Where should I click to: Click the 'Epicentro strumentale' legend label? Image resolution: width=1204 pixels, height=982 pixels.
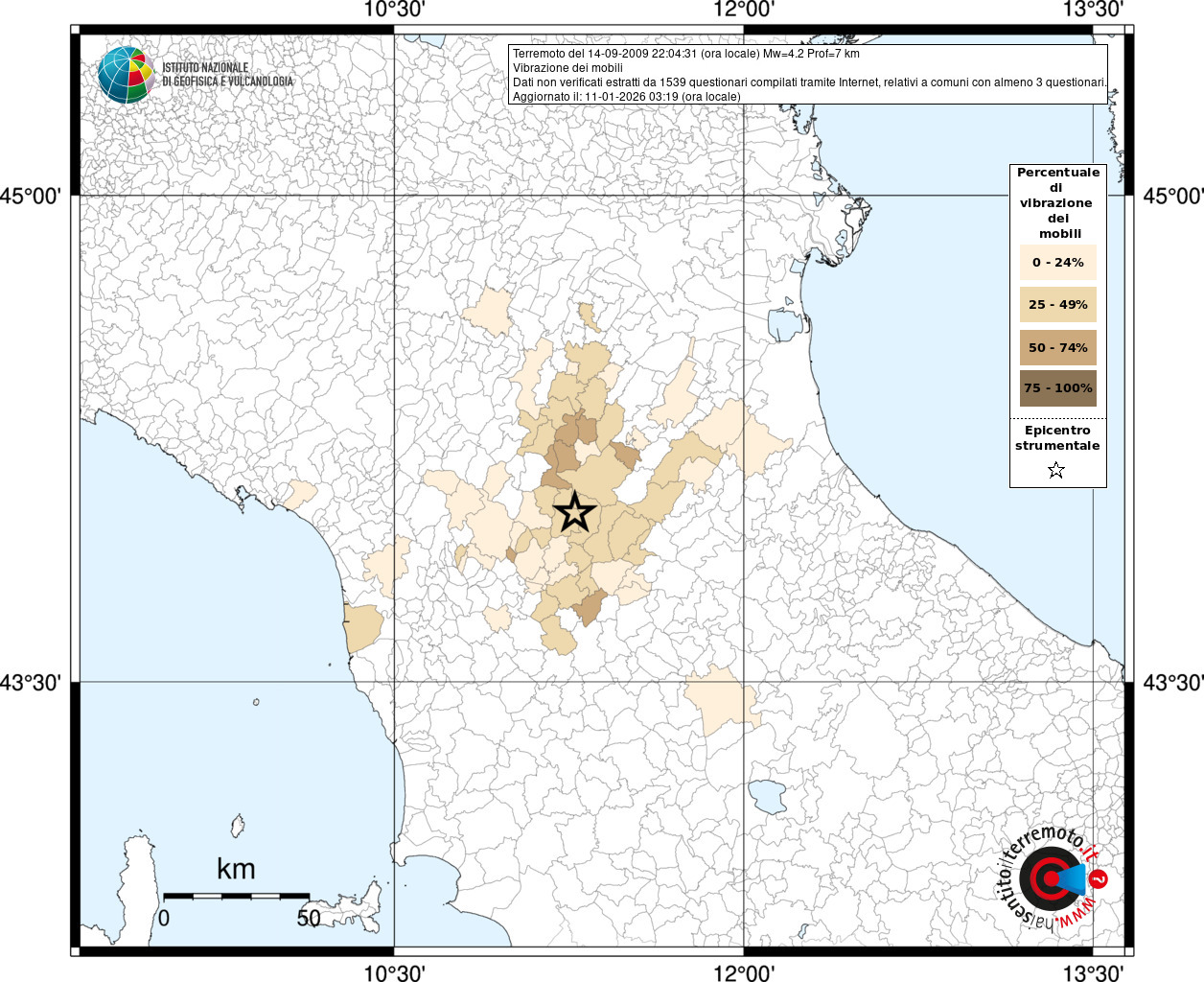click(x=1057, y=438)
